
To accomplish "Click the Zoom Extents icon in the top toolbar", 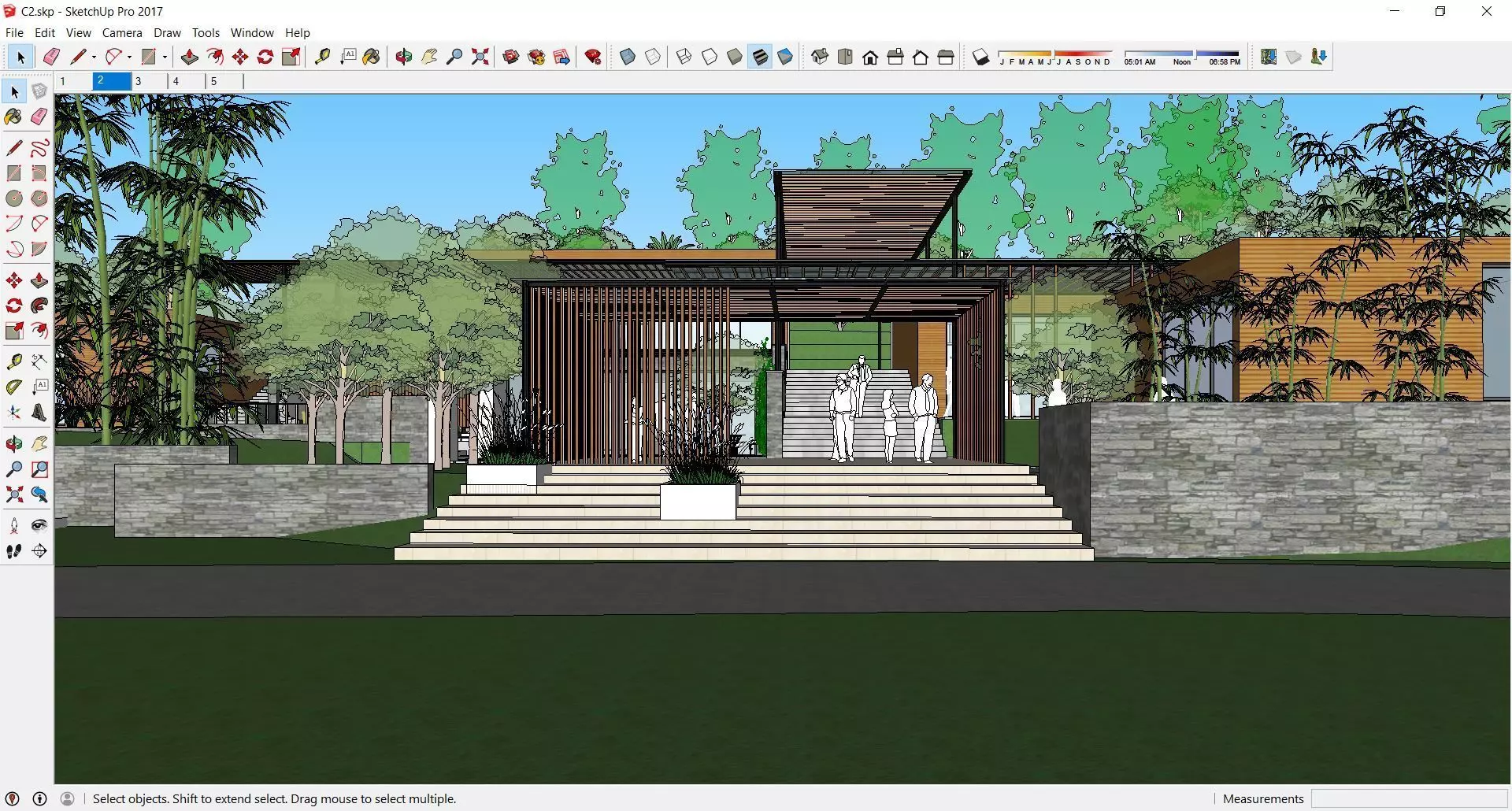I will (480, 57).
